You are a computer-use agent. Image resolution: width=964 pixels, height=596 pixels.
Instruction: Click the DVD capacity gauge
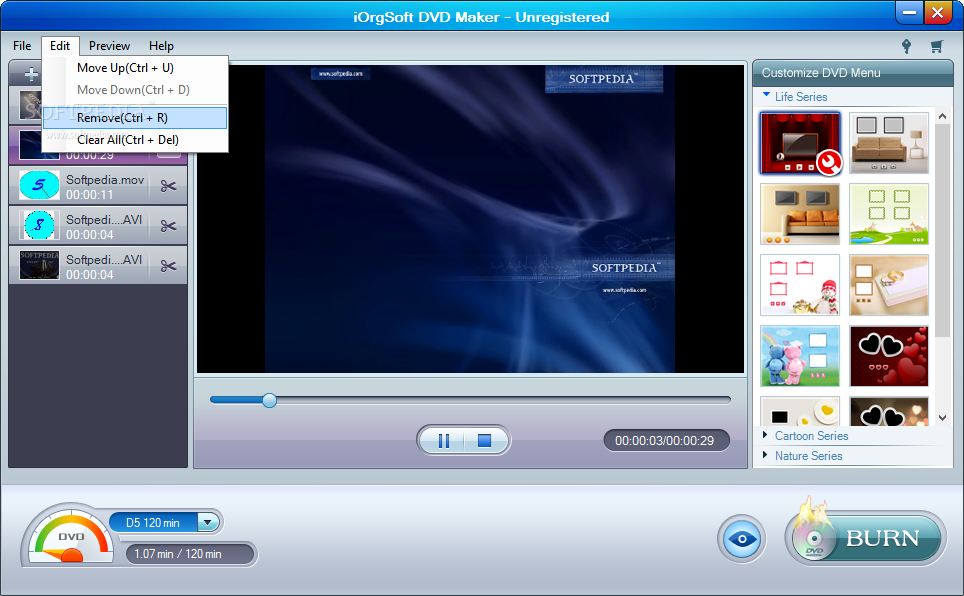pos(69,536)
